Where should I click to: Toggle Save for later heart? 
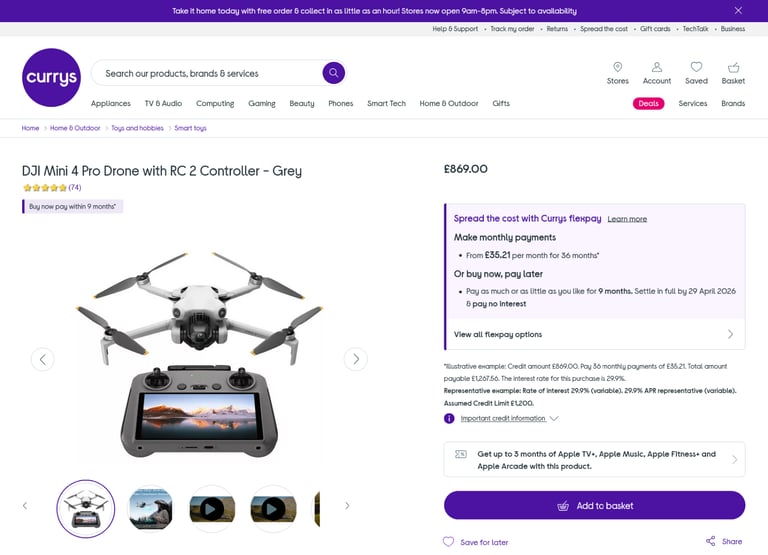(x=448, y=541)
